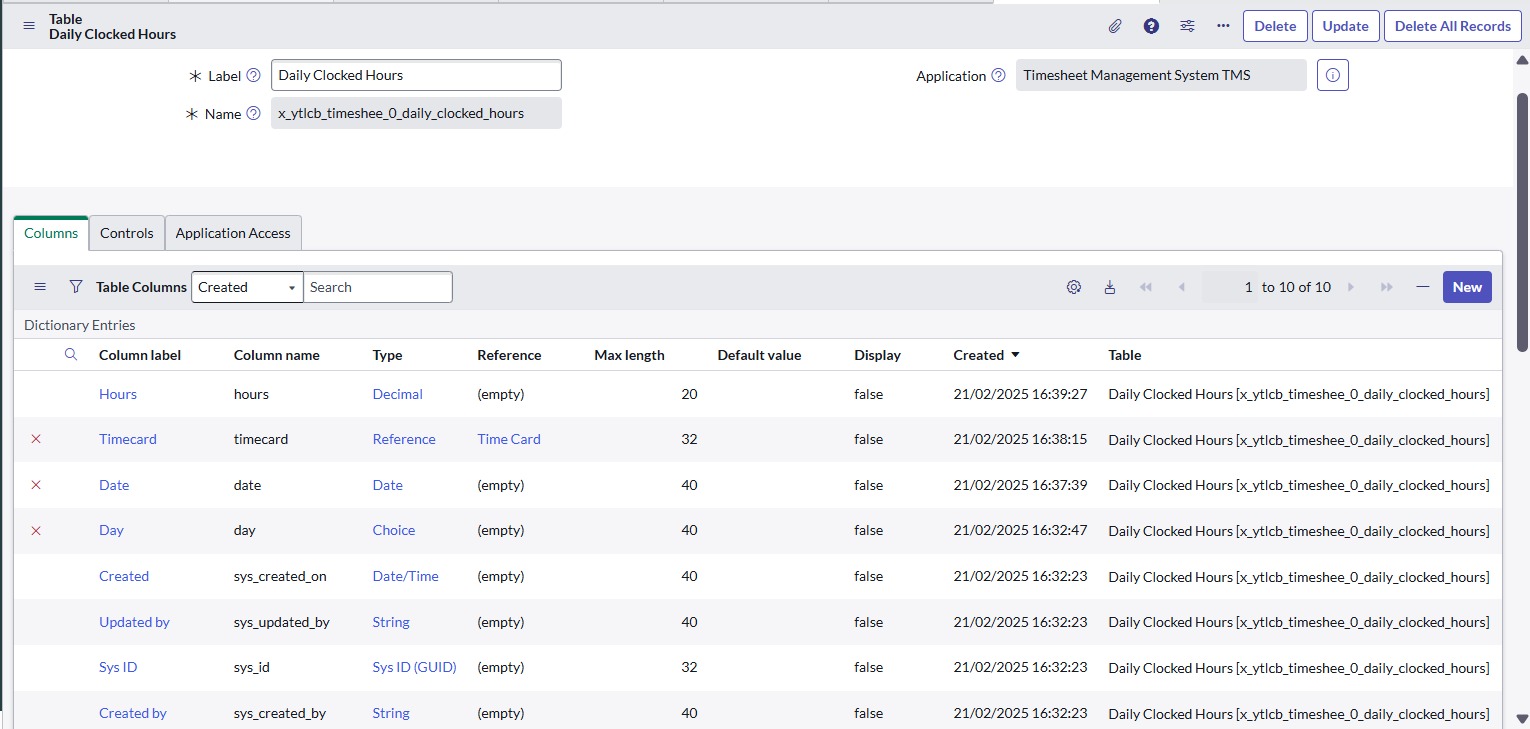Image resolution: width=1530 pixels, height=729 pixels.
Task: Click the Delete All Records button
Action: point(1452,26)
